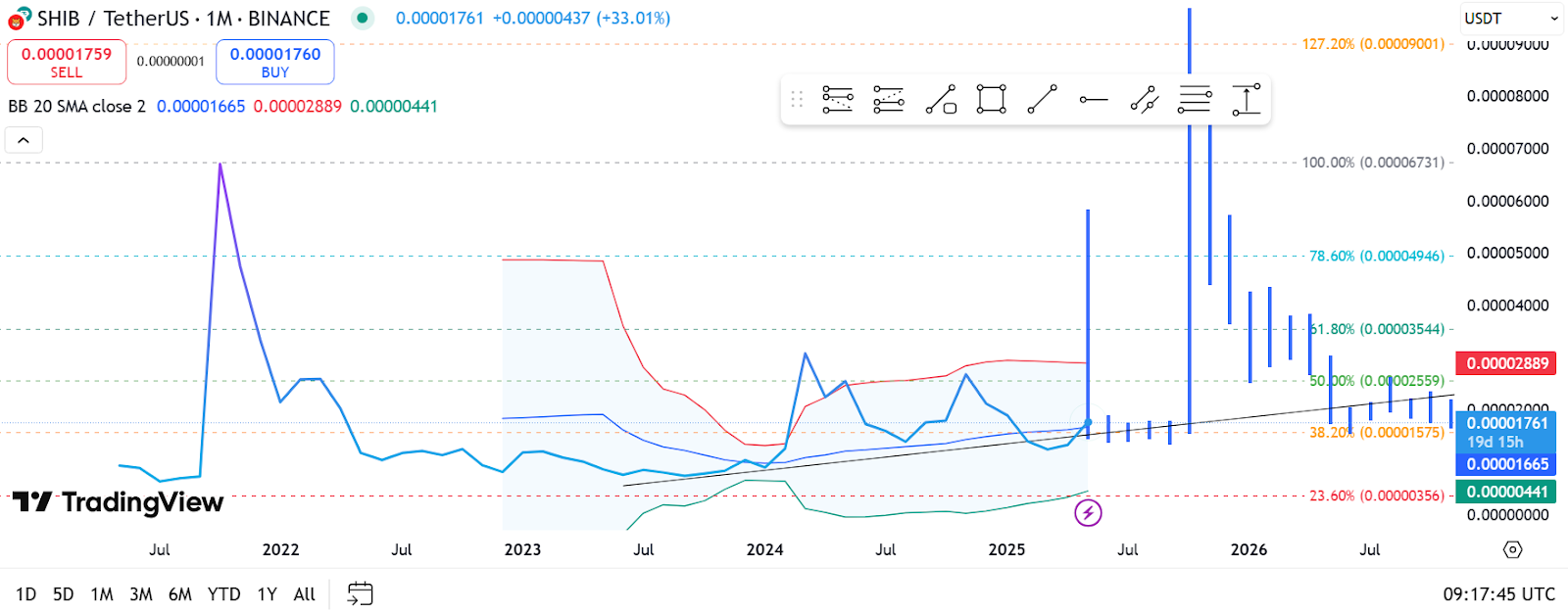The height and width of the screenshot is (614, 1568).
Task: Click the 2023 label on time axis
Action: (x=522, y=549)
